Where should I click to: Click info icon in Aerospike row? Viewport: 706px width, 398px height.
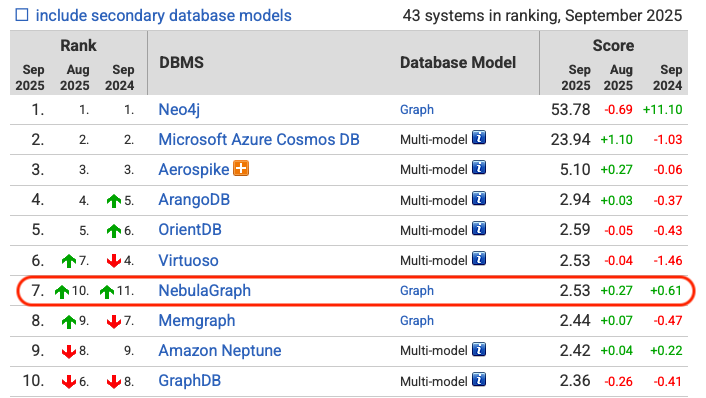pyautogui.click(x=479, y=168)
